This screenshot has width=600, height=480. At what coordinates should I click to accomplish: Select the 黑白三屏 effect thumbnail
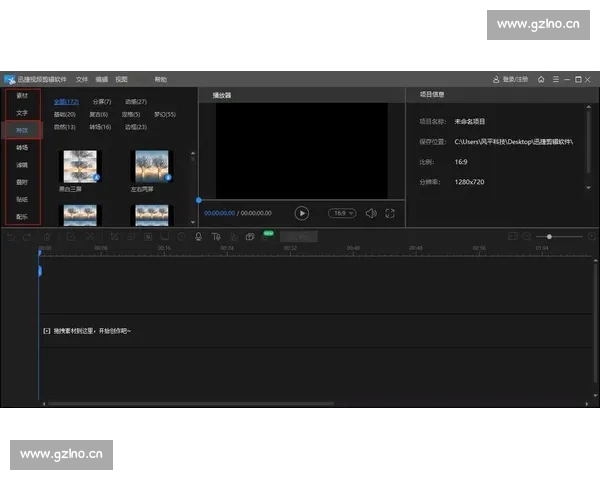point(79,168)
